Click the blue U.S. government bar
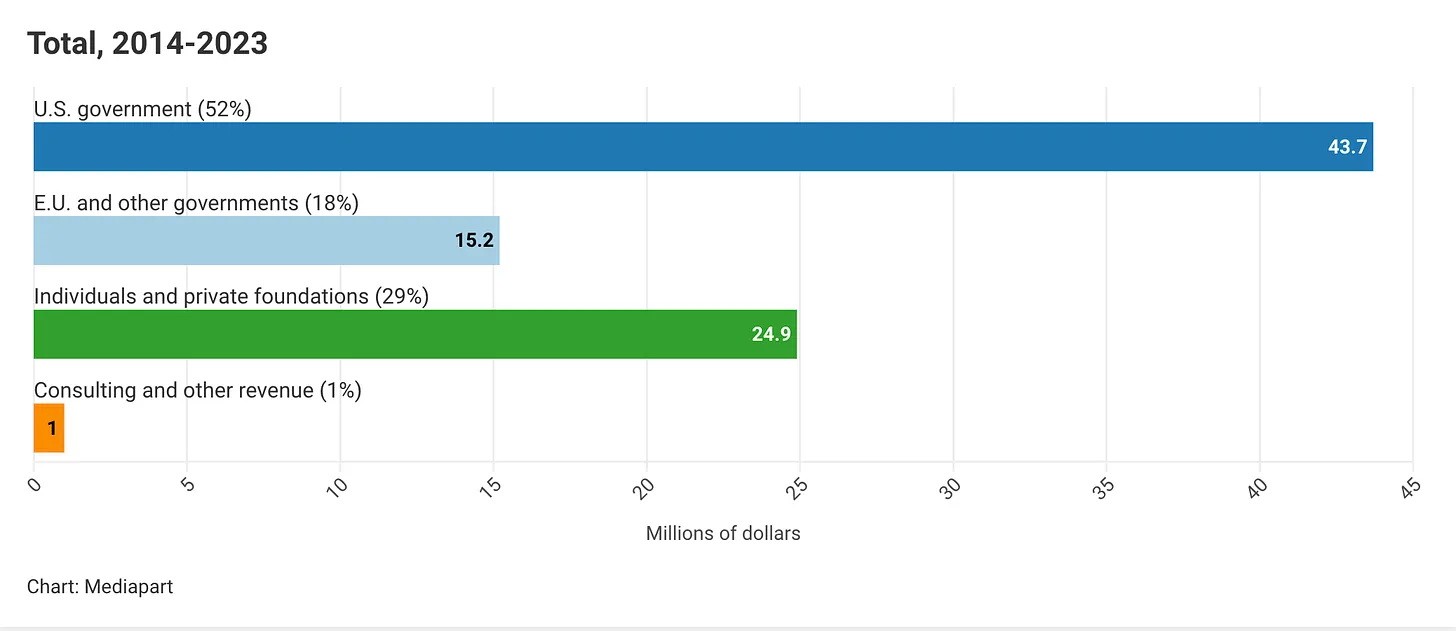Viewport: 1456px width, 631px height. click(703, 147)
